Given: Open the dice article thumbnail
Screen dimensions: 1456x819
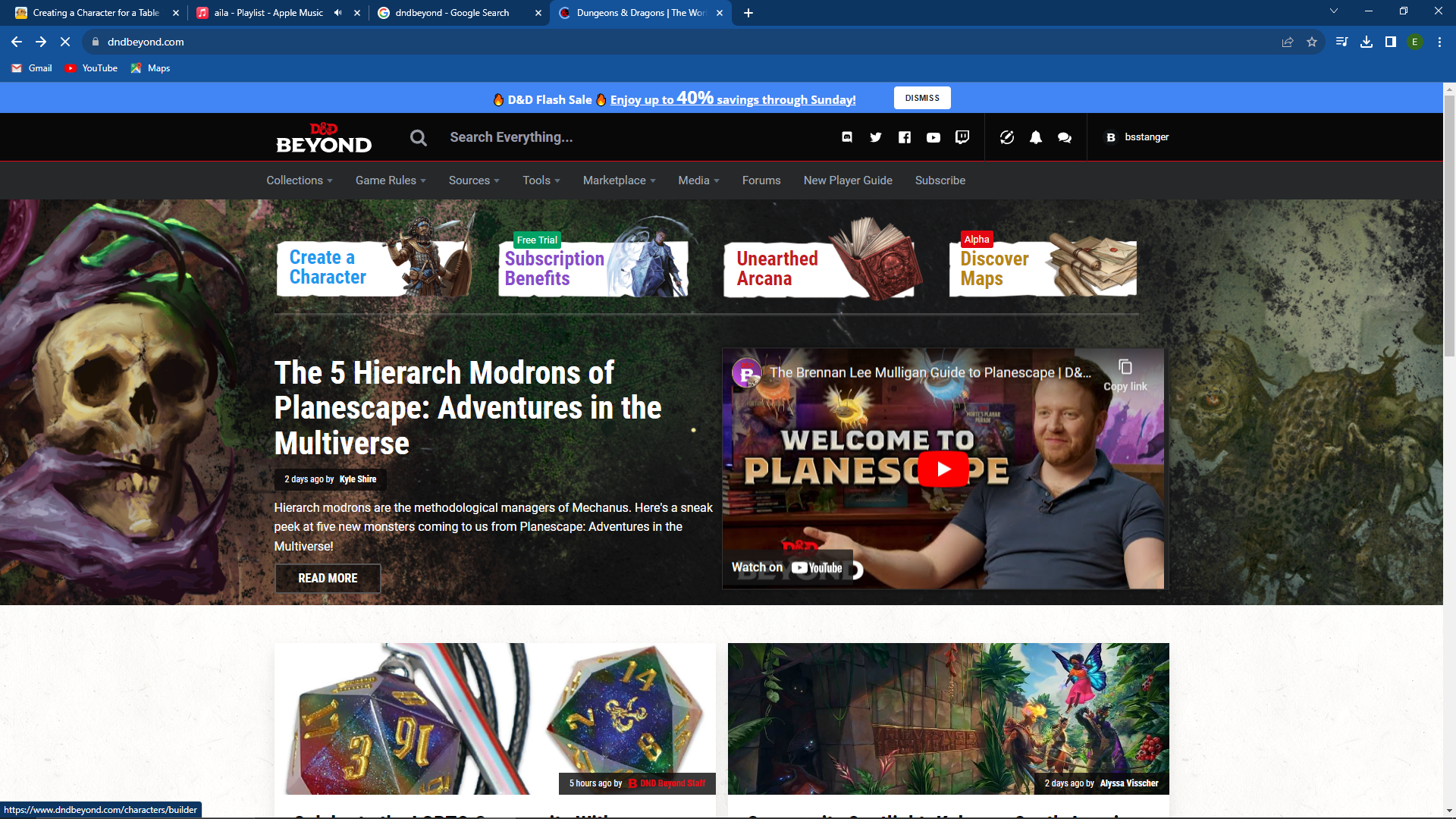Looking at the screenshot, I should [495, 718].
